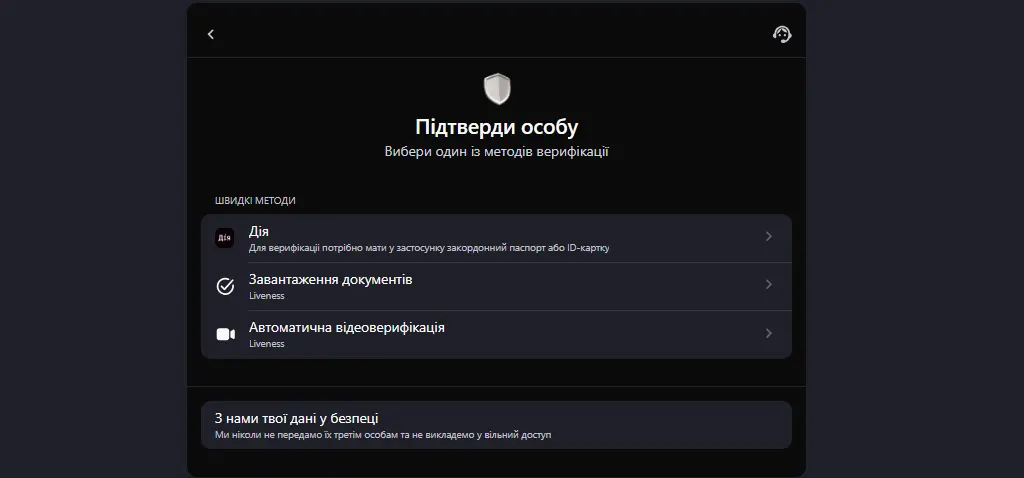Click the "Підтверди особу" title

(x=496, y=127)
